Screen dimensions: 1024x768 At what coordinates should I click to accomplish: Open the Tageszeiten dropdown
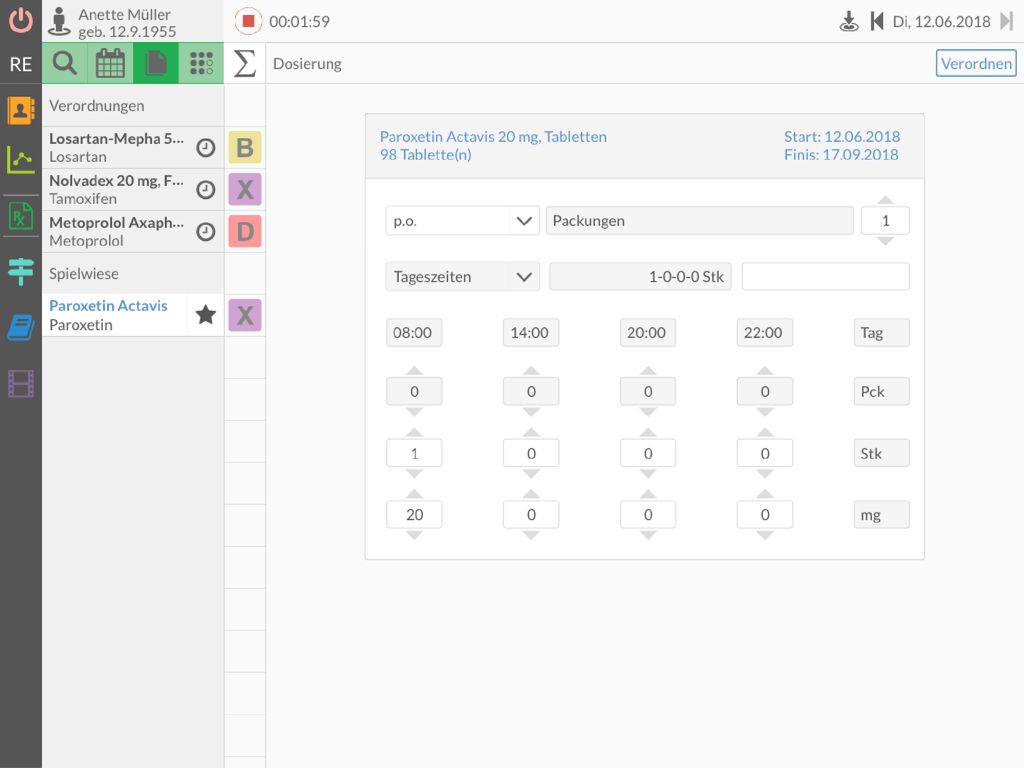462,276
